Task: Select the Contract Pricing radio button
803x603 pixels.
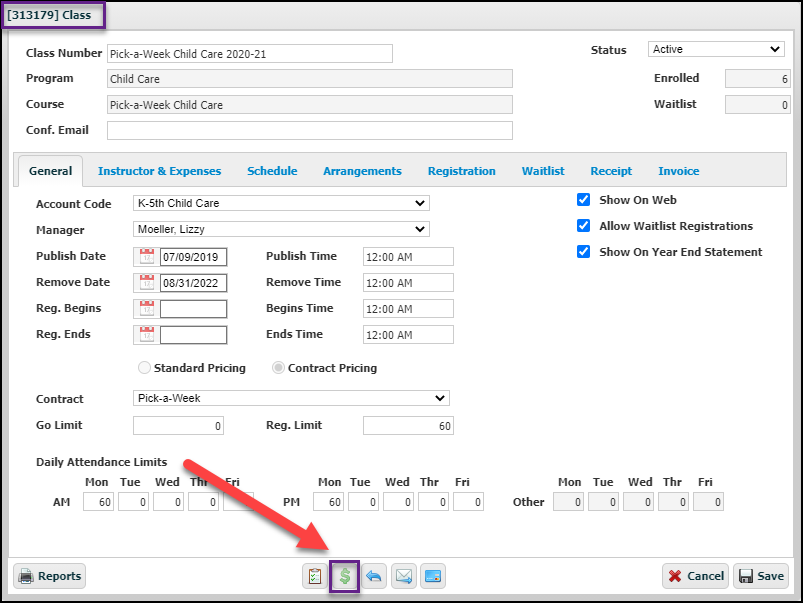Action: point(278,368)
